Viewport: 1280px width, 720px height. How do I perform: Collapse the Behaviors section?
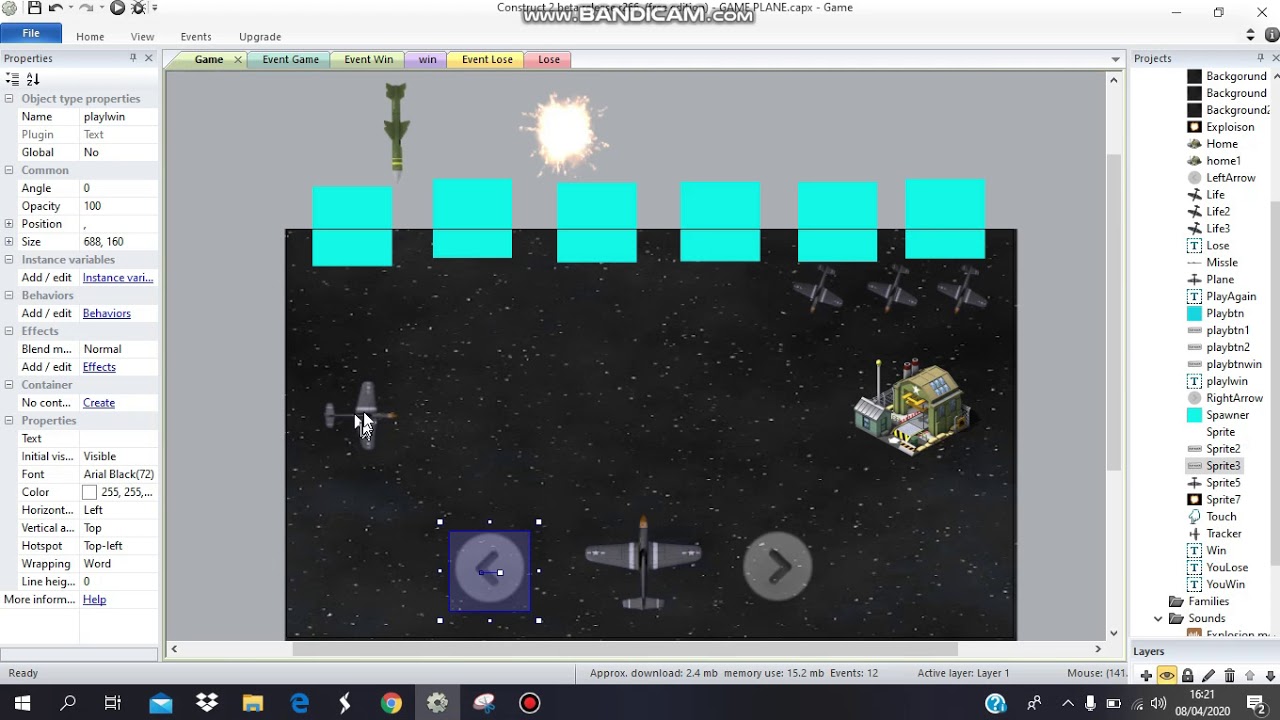click(9, 295)
